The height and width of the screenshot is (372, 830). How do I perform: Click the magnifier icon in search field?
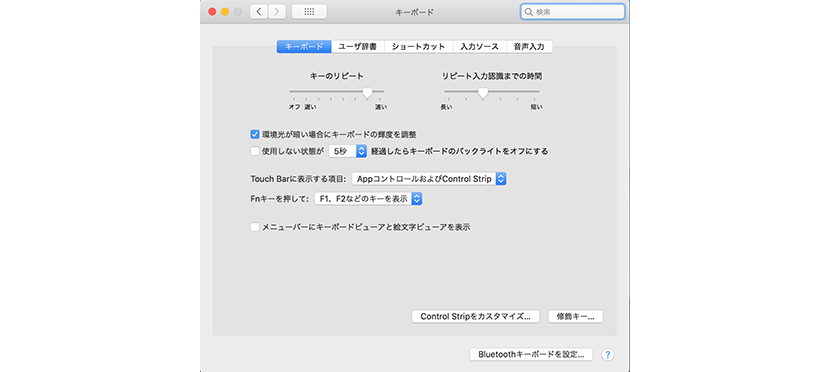(x=528, y=12)
